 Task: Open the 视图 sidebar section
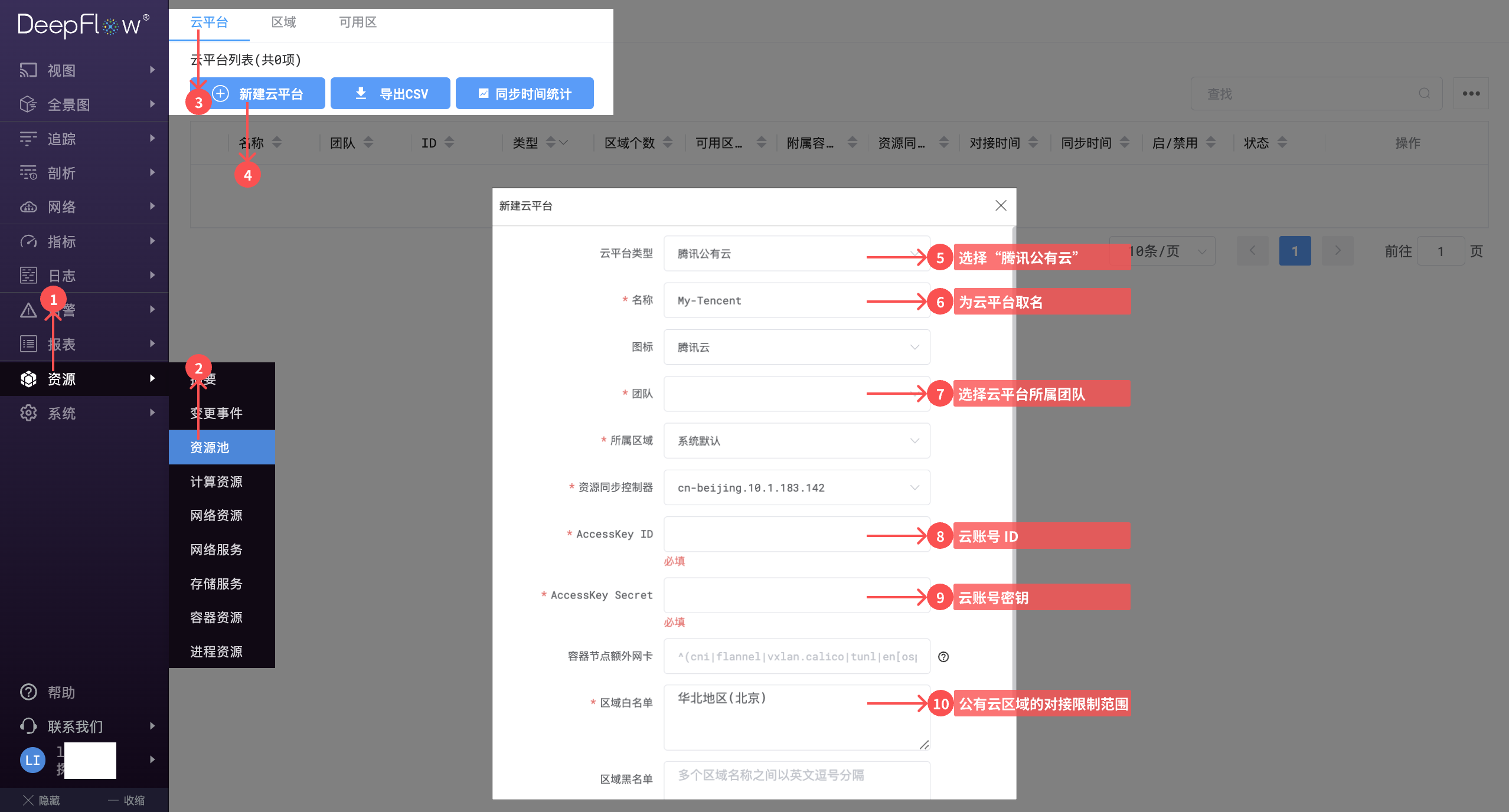[61, 70]
